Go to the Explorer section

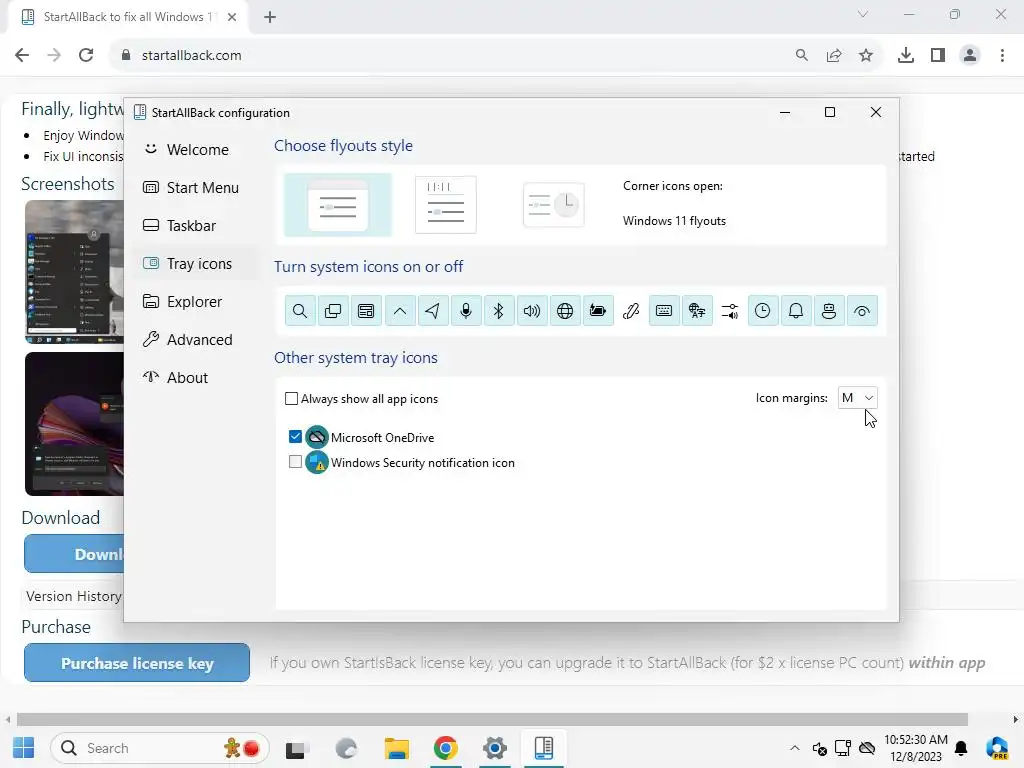(197, 302)
